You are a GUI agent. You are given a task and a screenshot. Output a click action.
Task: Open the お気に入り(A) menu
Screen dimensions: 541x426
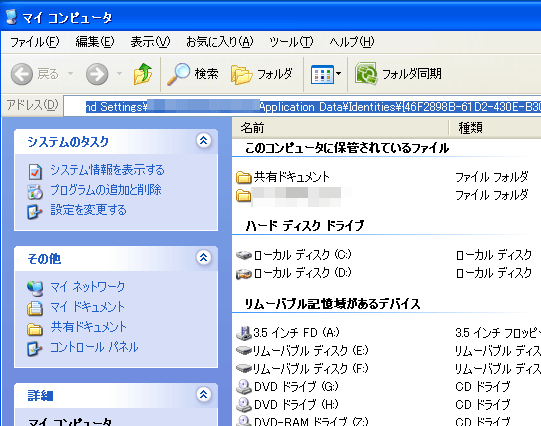(x=220, y=42)
